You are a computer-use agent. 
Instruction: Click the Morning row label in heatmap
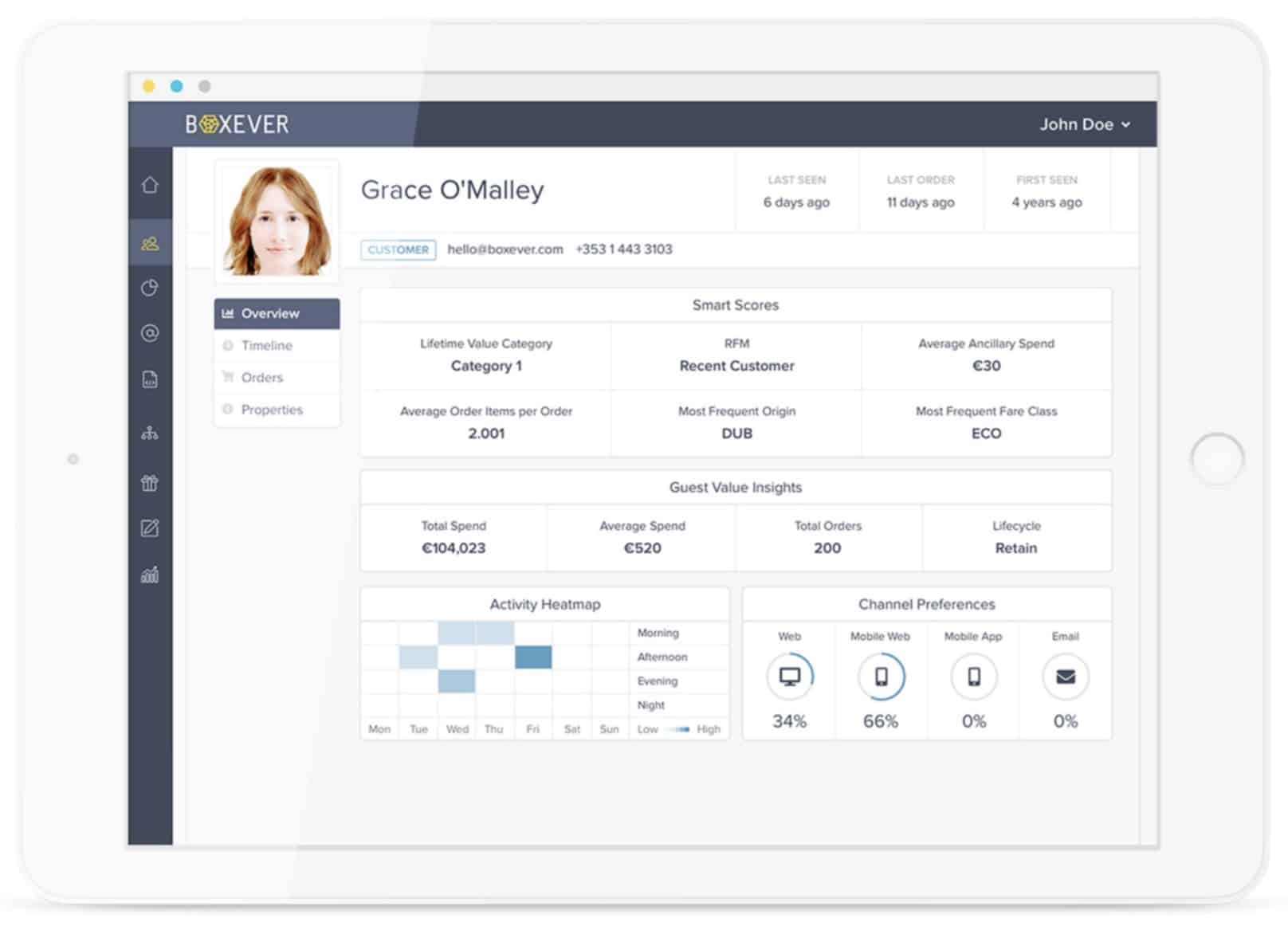coord(658,633)
